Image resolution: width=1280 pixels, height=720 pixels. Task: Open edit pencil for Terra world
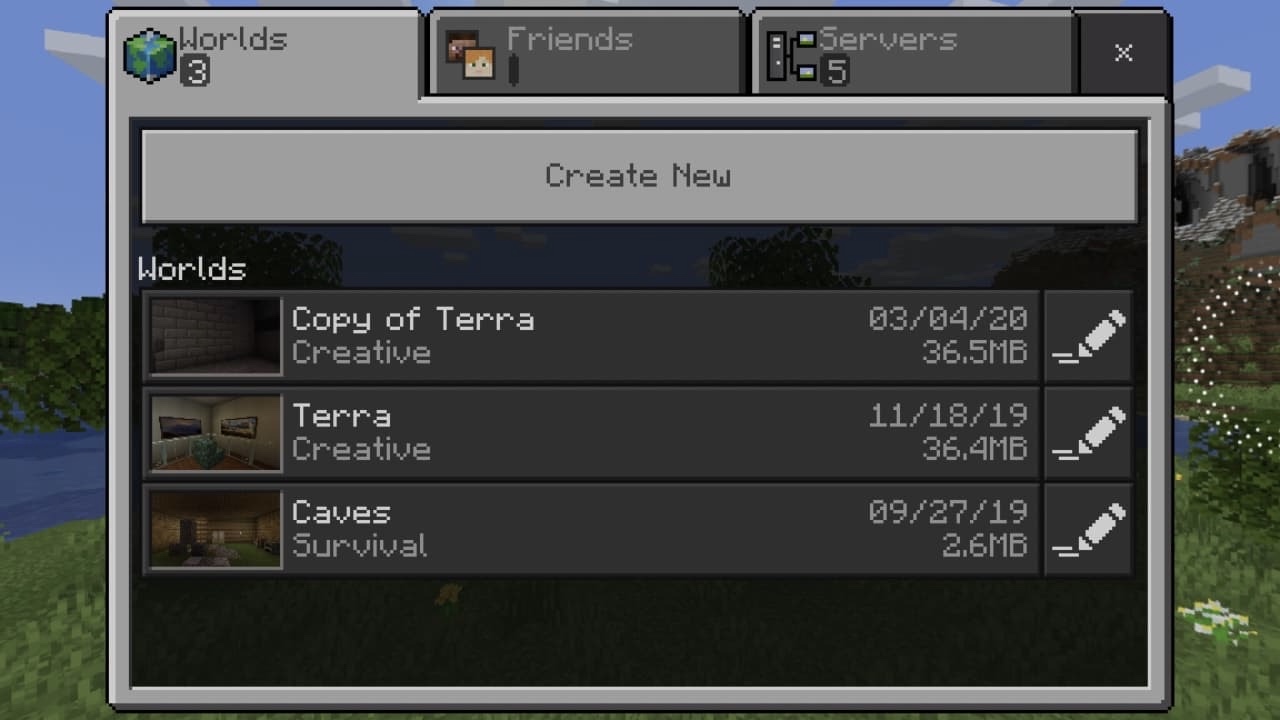pyautogui.click(x=1088, y=433)
